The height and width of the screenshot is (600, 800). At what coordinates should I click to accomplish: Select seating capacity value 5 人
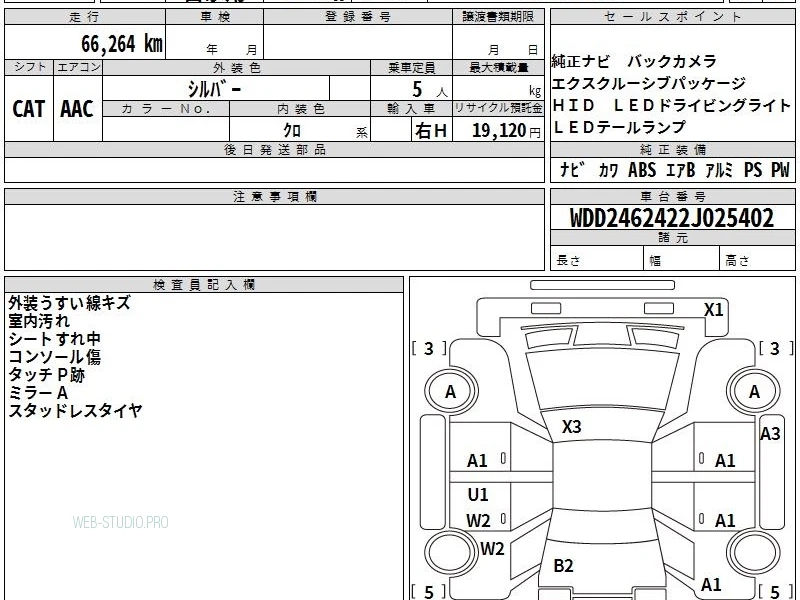pyautogui.click(x=430, y=89)
